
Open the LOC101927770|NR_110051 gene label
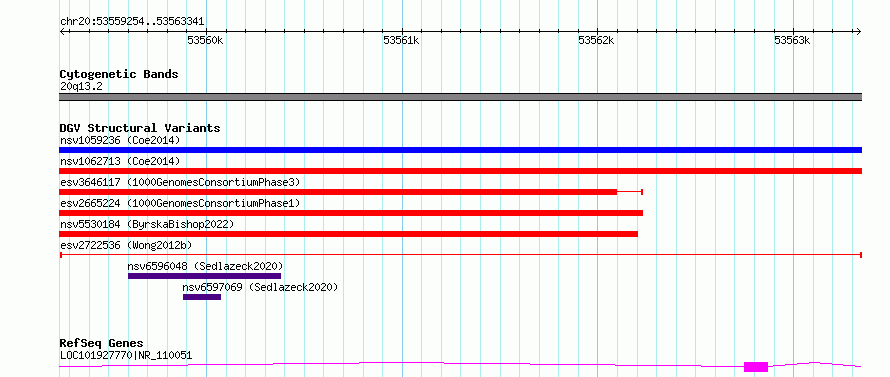[x=126, y=356]
